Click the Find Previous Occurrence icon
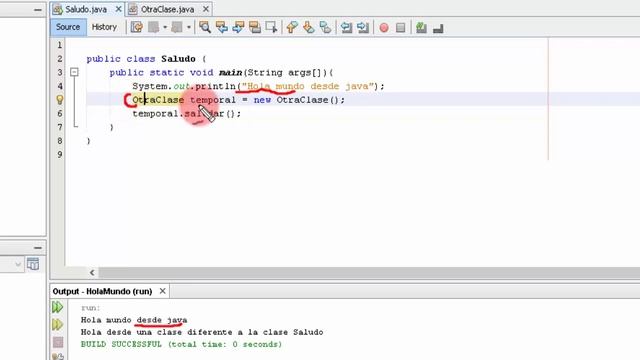Screen dimensions: 640x360 click(x=222, y=27)
